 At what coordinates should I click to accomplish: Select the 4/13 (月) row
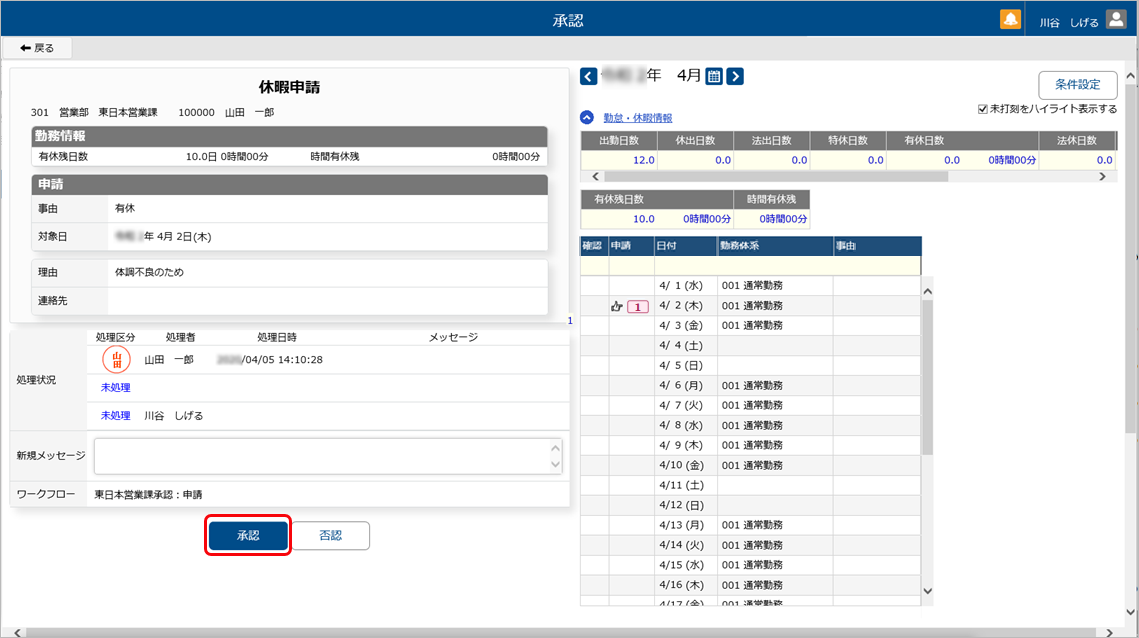pyautogui.click(x=750, y=525)
